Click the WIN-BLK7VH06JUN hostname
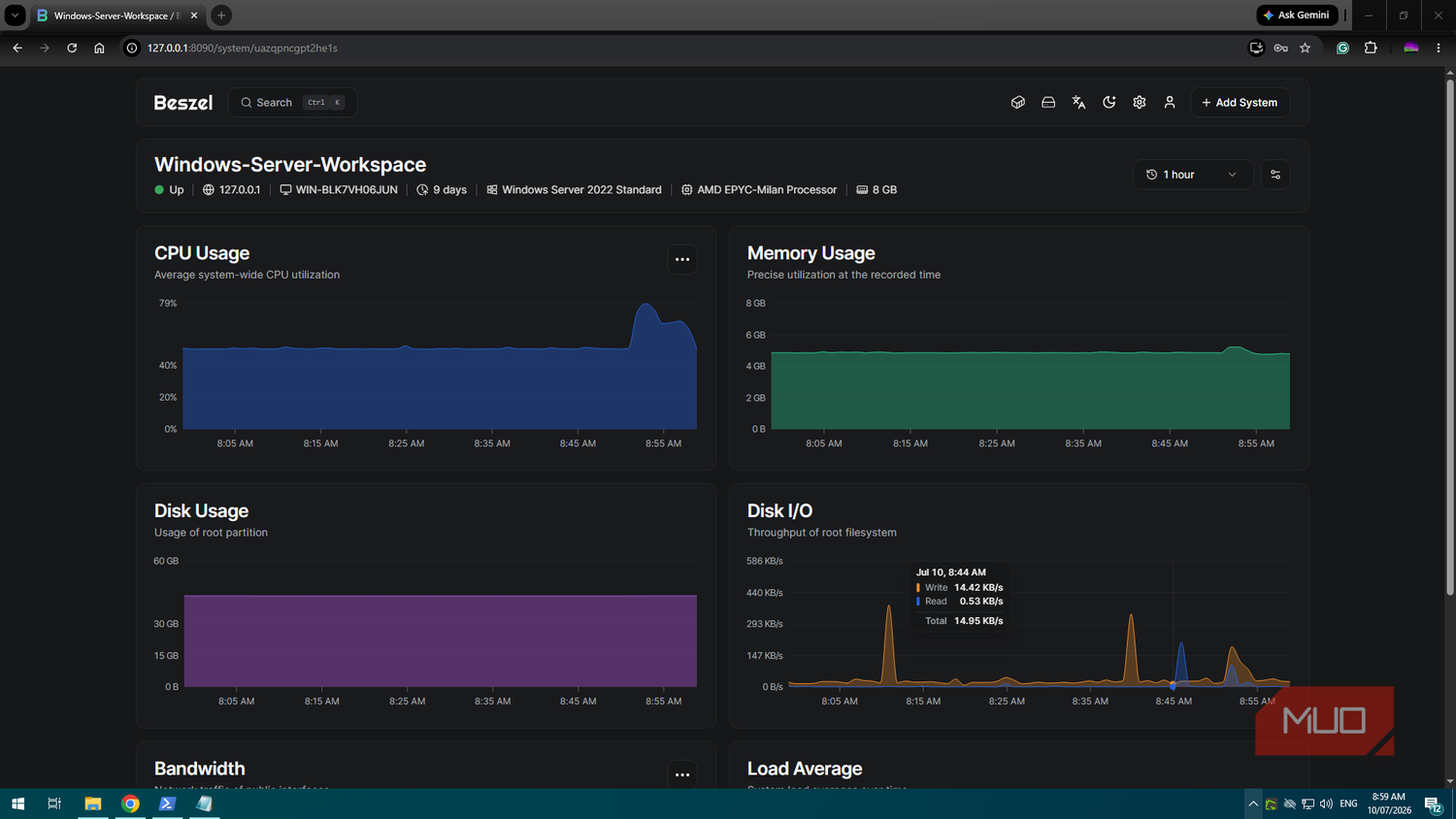 click(x=347, y=189)
